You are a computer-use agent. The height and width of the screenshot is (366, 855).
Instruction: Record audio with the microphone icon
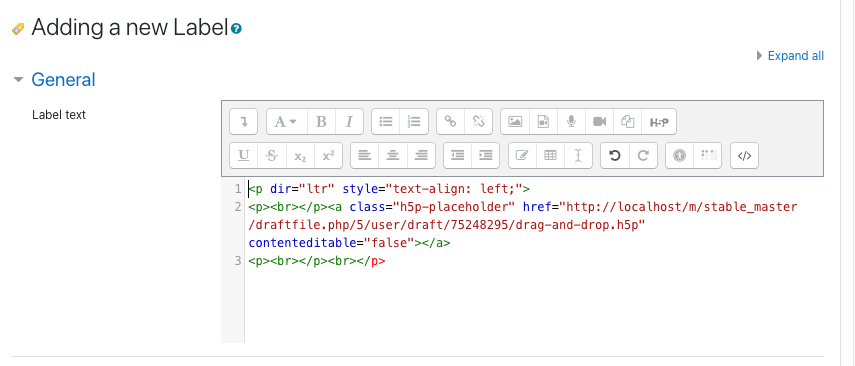pyautogui.click(x=571, y=121)
